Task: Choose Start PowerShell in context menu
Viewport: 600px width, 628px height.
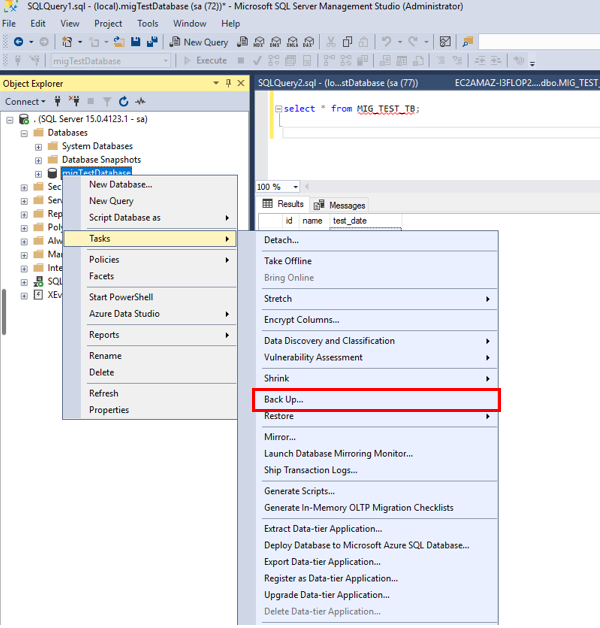Action: click(x=150, y=297)
